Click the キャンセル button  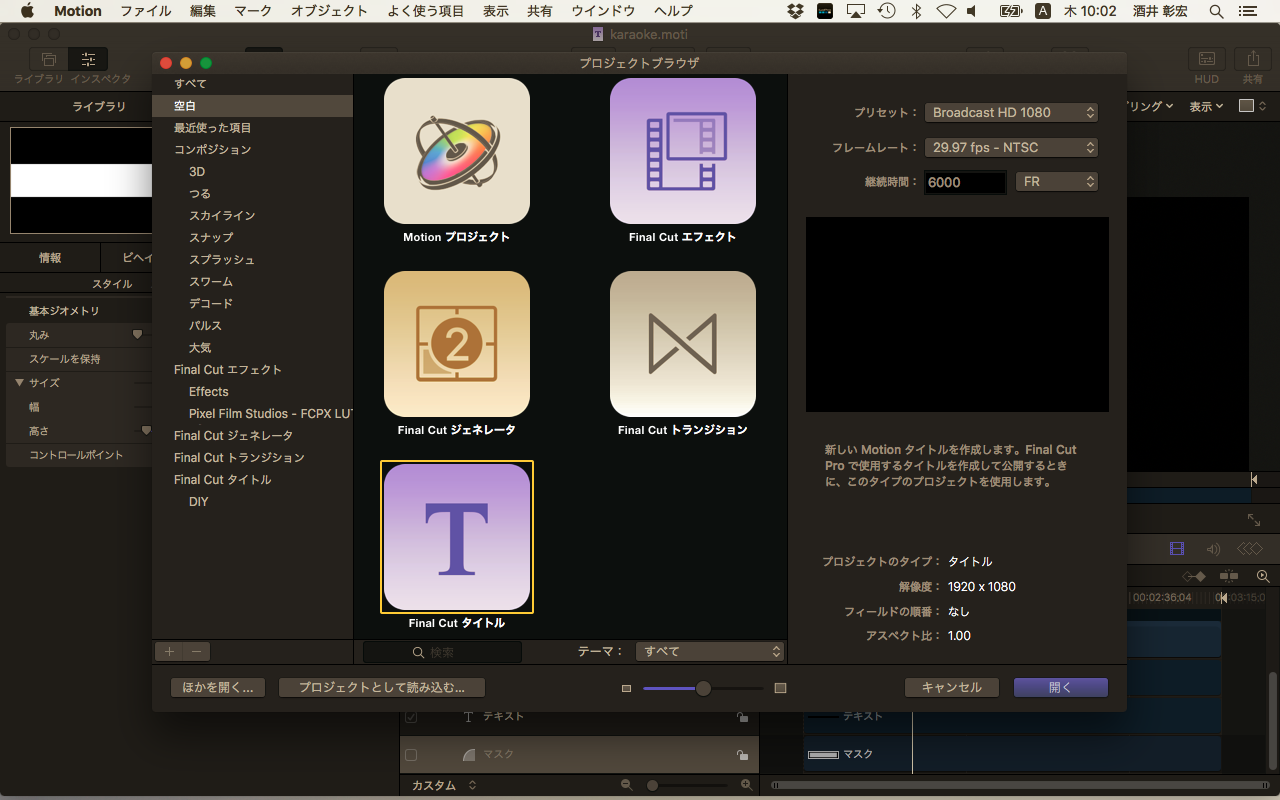tap(952, 687)
